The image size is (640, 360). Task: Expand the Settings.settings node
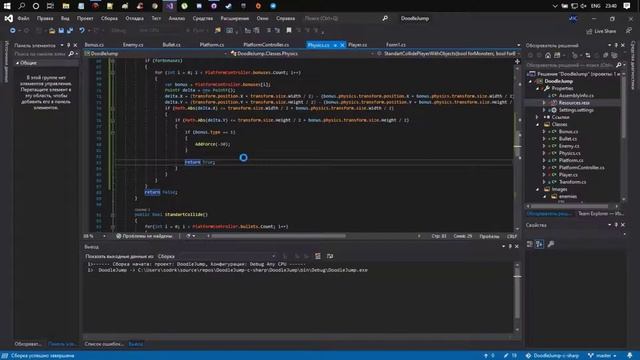point(544,110)
